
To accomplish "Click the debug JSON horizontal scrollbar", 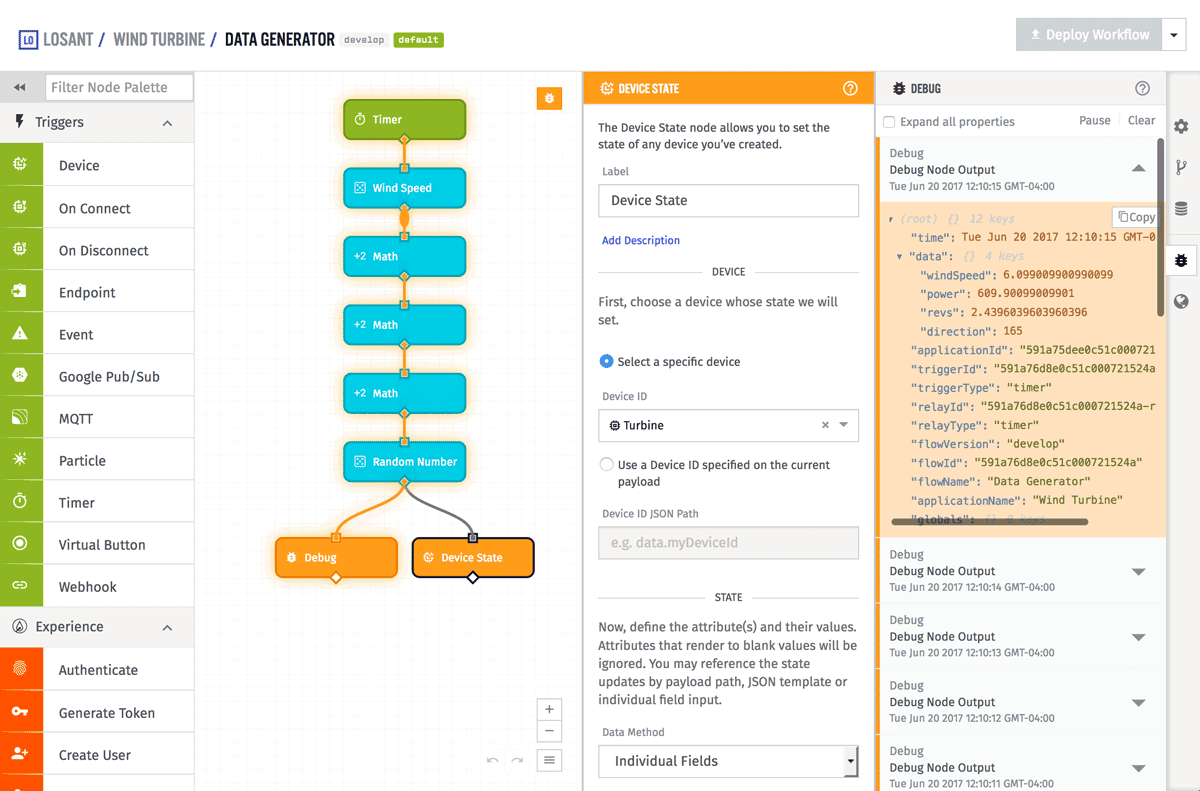I will 989,522.
